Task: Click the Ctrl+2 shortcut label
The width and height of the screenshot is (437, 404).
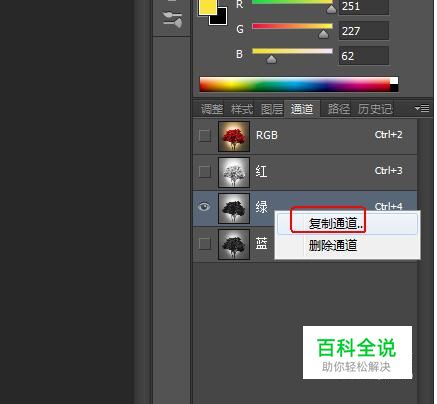Action: [x=388, y=135]
